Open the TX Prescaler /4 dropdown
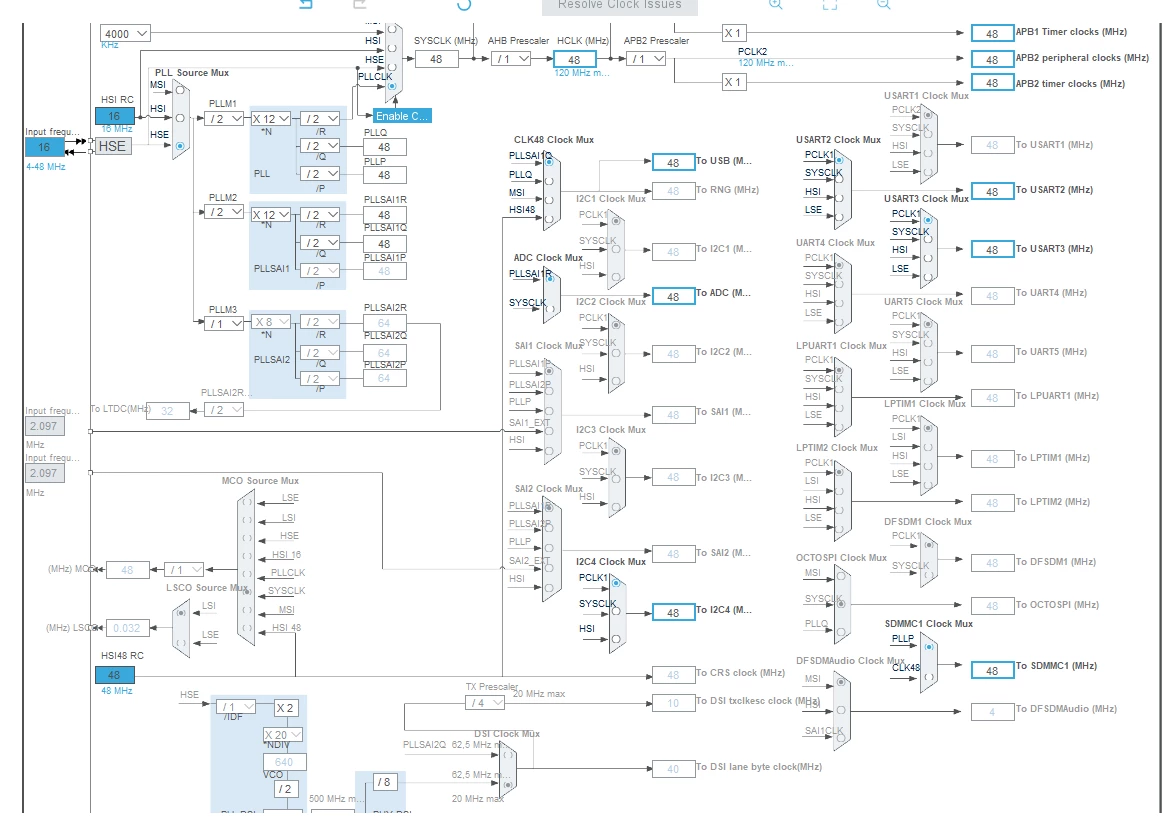 tap(485, 703)
